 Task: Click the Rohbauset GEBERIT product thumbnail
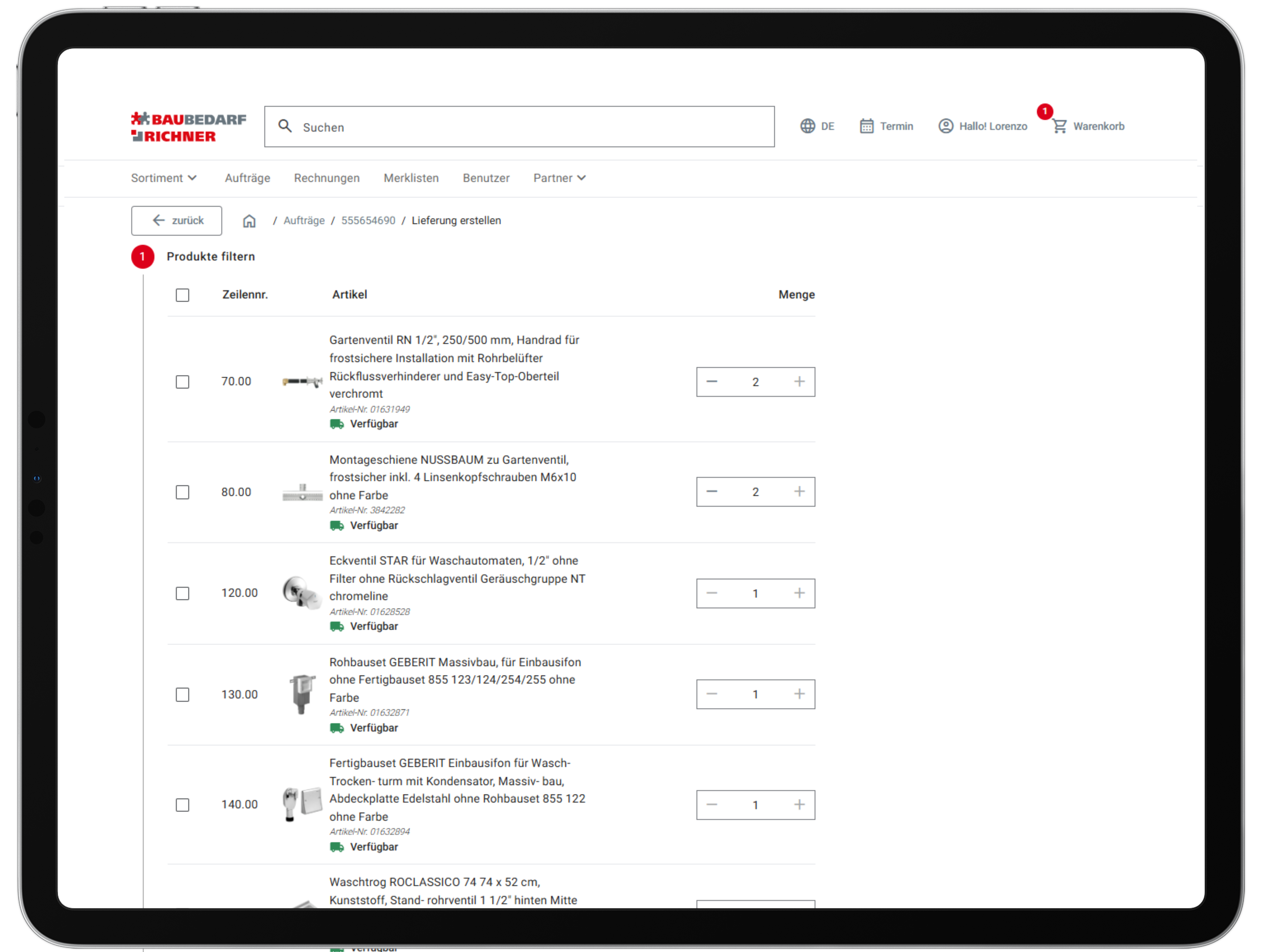(302, 694)
